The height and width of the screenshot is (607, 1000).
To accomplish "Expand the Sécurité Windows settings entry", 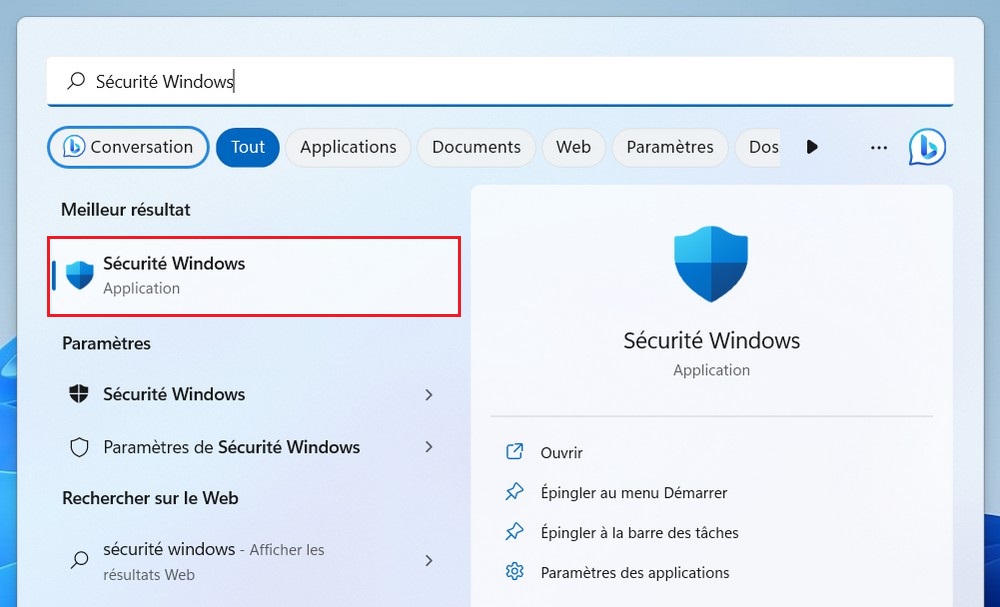I will click(429, 395).
